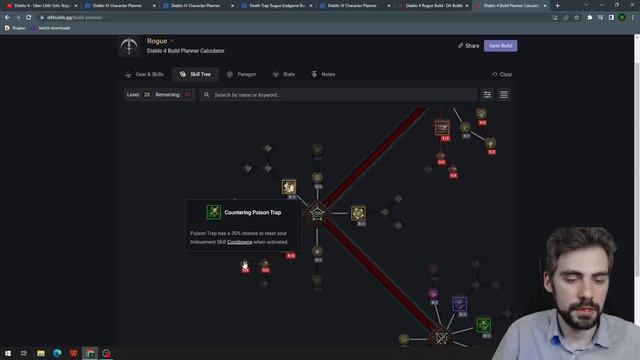This screenshot has width=640, height=360.
Task: Open a new browser tab with plus
Action: tap(558, 6)
